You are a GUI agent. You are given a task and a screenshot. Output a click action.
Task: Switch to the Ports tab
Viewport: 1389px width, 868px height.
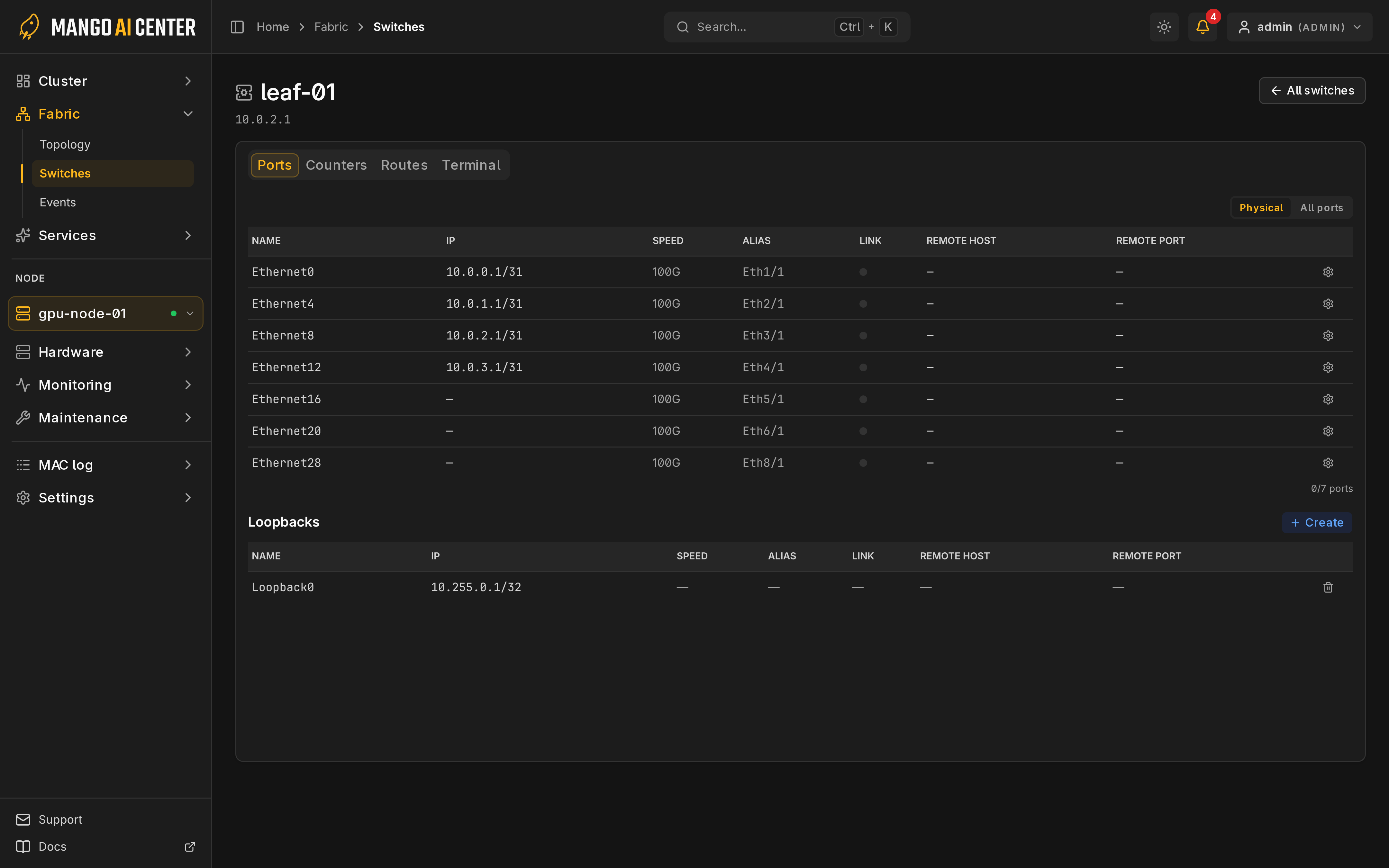click(x=274, y=165)
